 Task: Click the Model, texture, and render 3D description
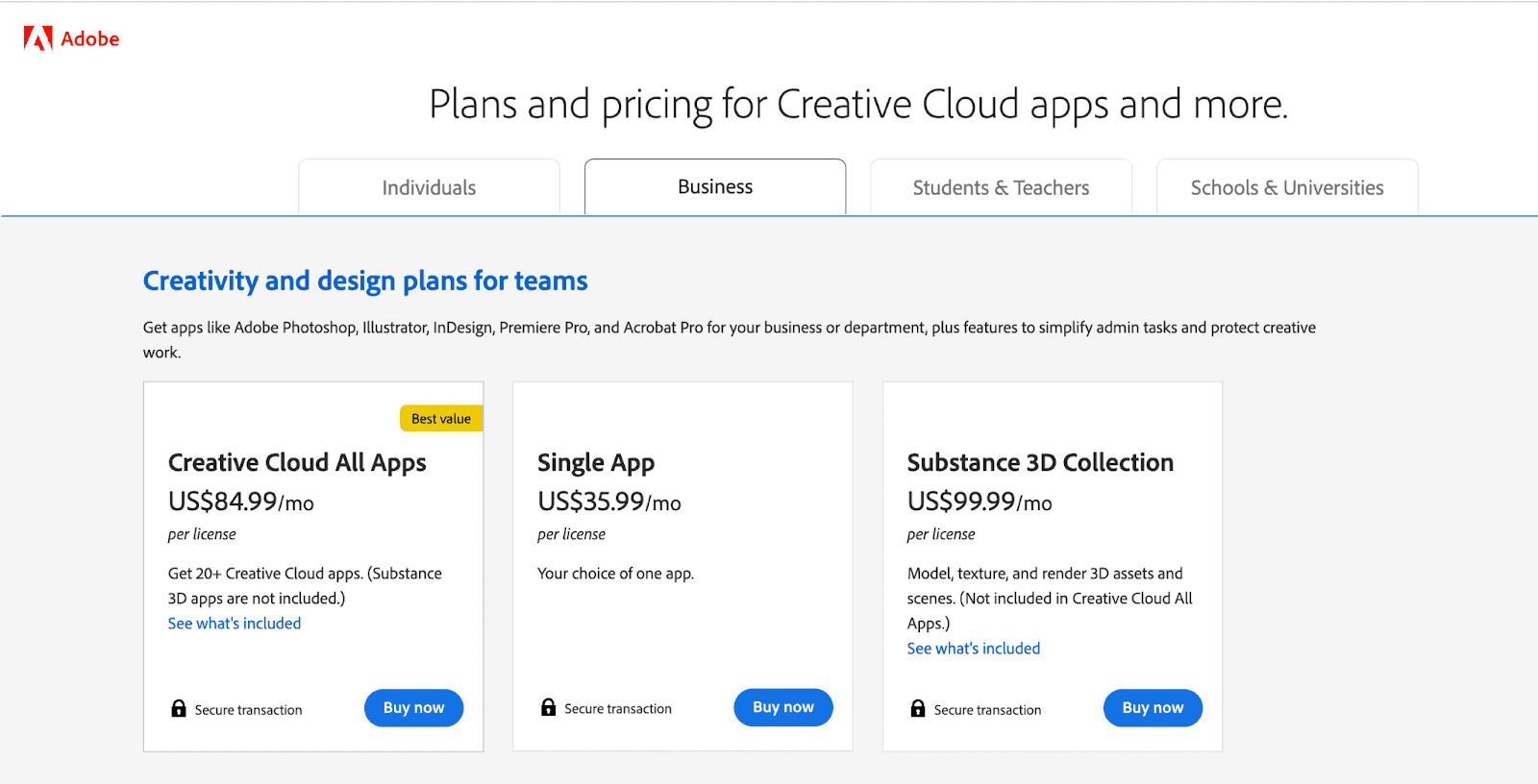(1050, 599)
